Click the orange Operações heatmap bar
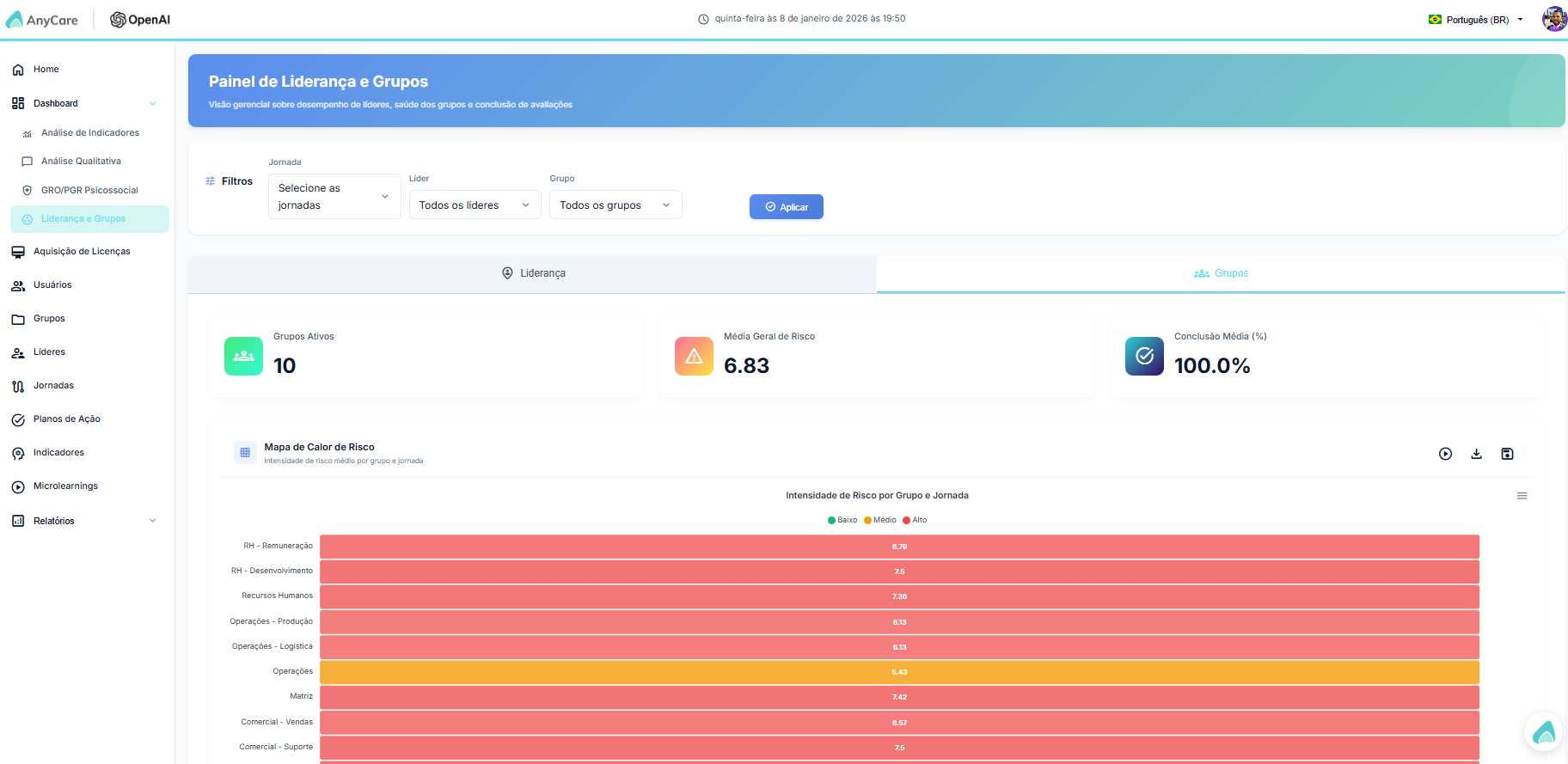The image size is (1568, 764). click(899, 672)
